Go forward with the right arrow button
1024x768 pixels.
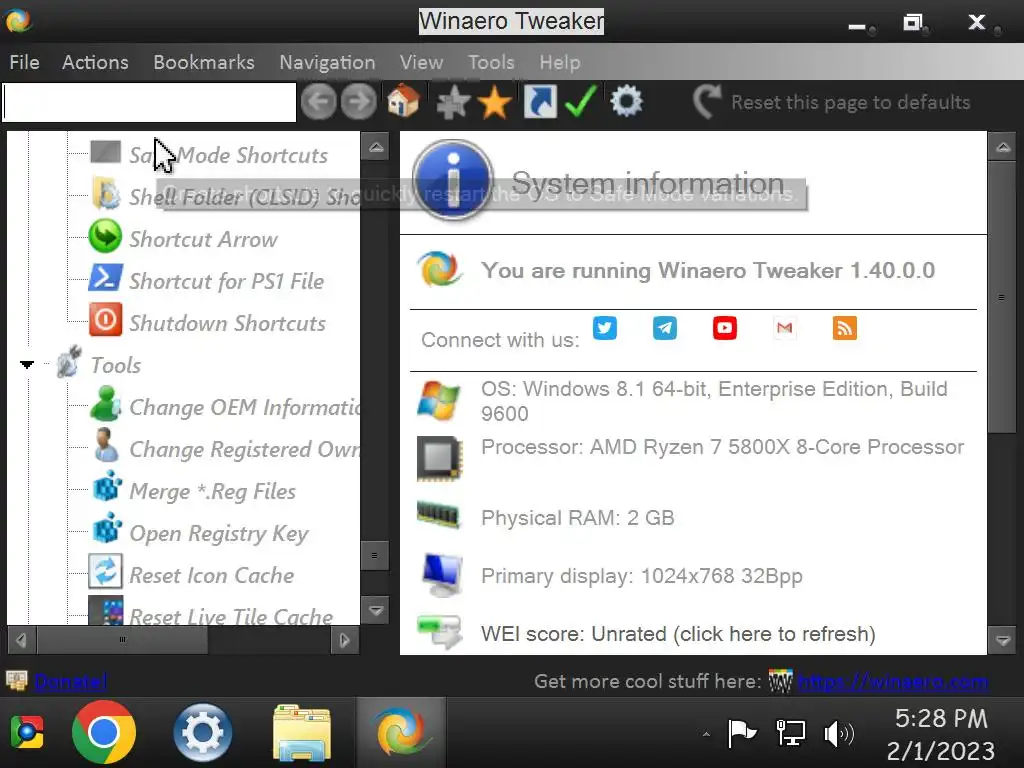(x=359, y=102)
